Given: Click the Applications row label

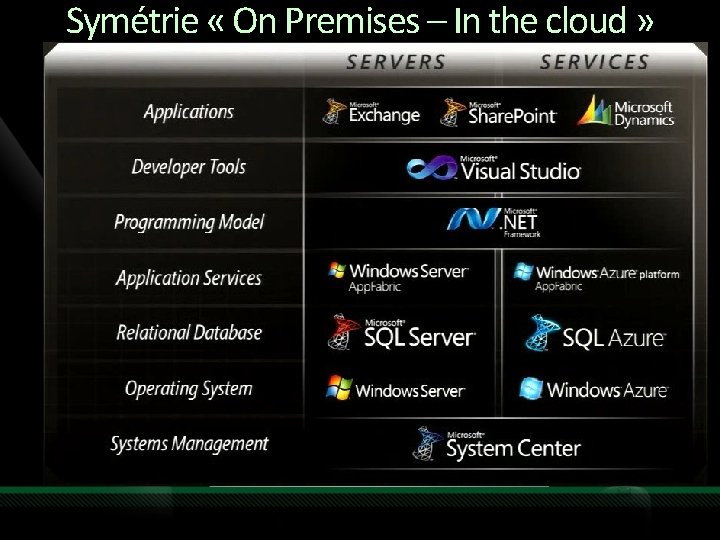Looking at the screenshot, I should [x=189, y=112].
